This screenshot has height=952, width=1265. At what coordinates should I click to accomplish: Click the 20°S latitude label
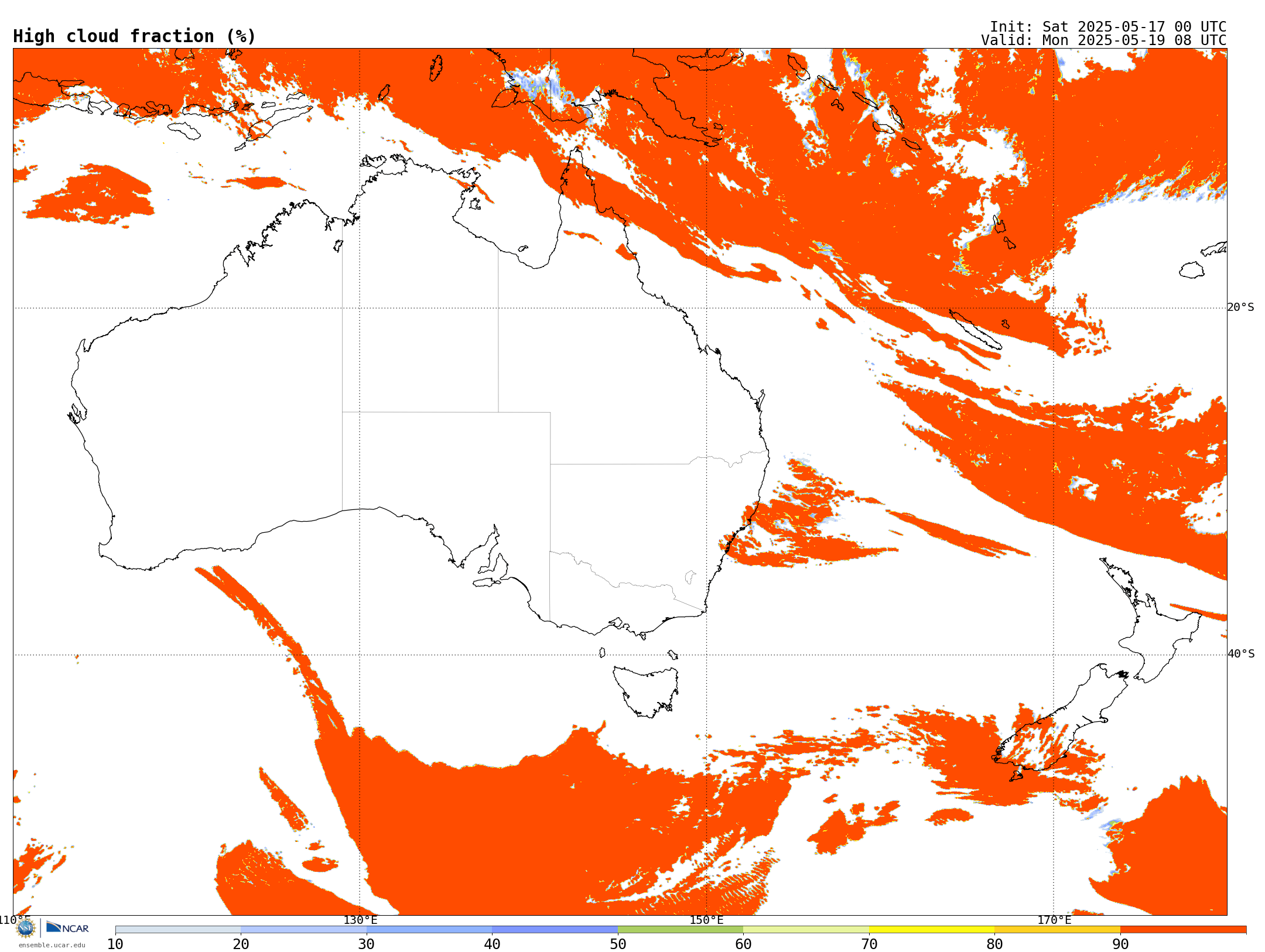pos(1241,307)
